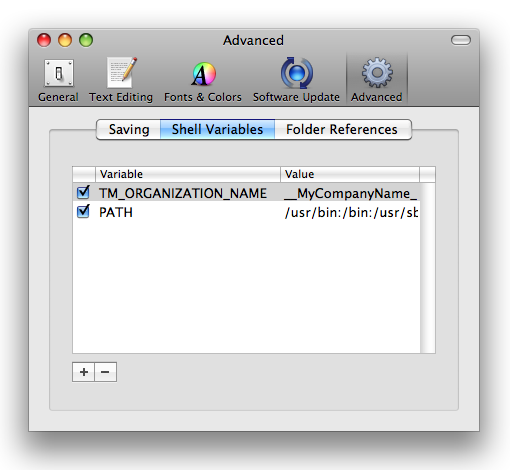Select the TM_ORGANIZATION_NAME row name

point(183,193)
